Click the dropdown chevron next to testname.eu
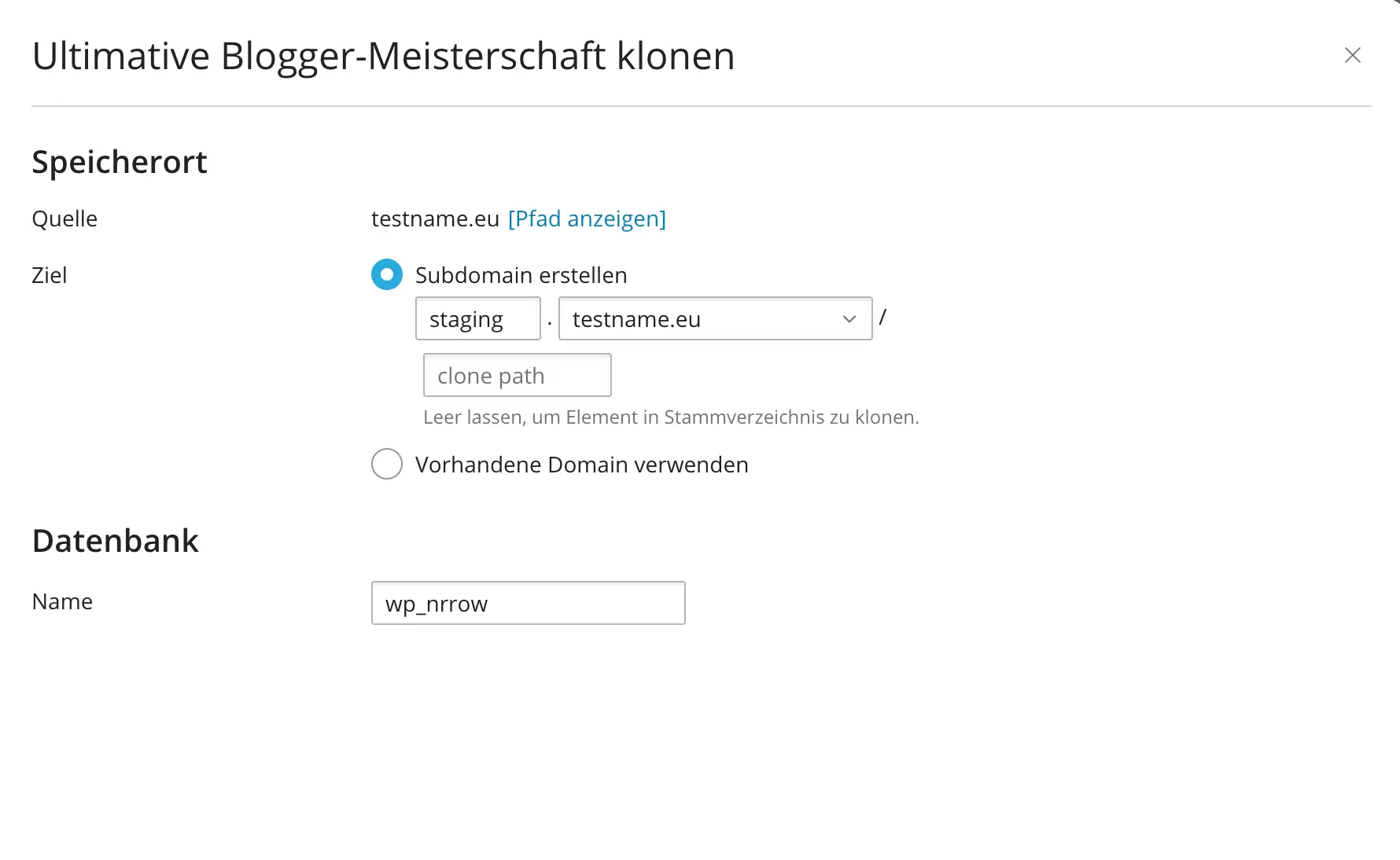This screenshot has width=1400, height=860. 848,318
